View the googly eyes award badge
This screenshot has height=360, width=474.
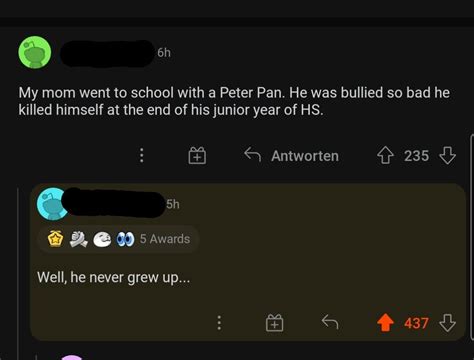point(125,239)
